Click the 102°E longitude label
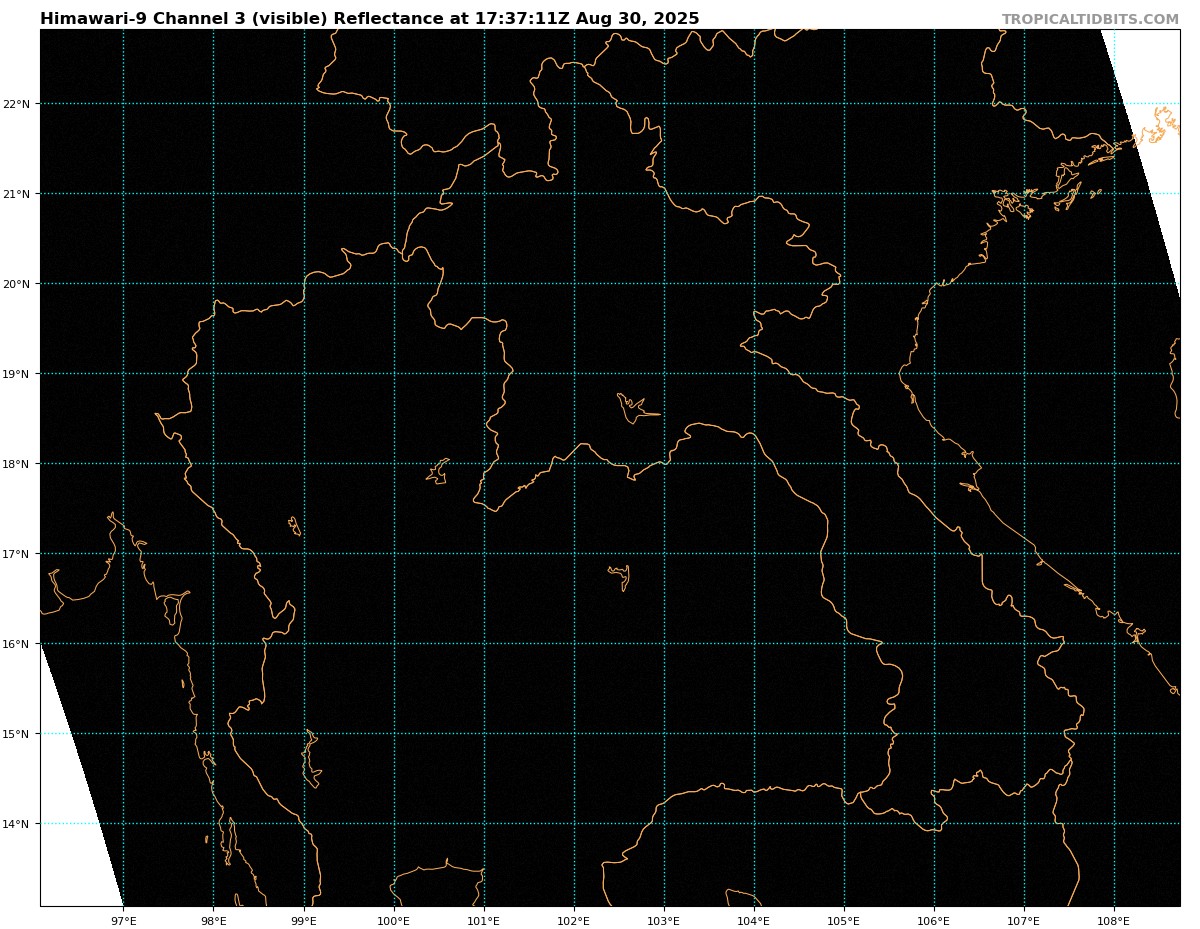 [574, 920]
